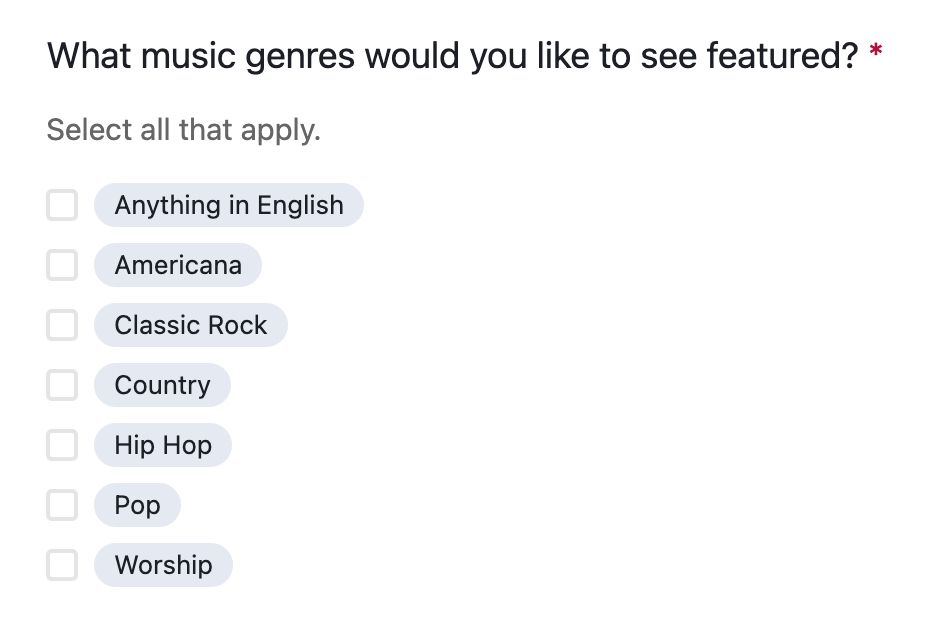Select the Worship label chip

(x=163, y=565)
